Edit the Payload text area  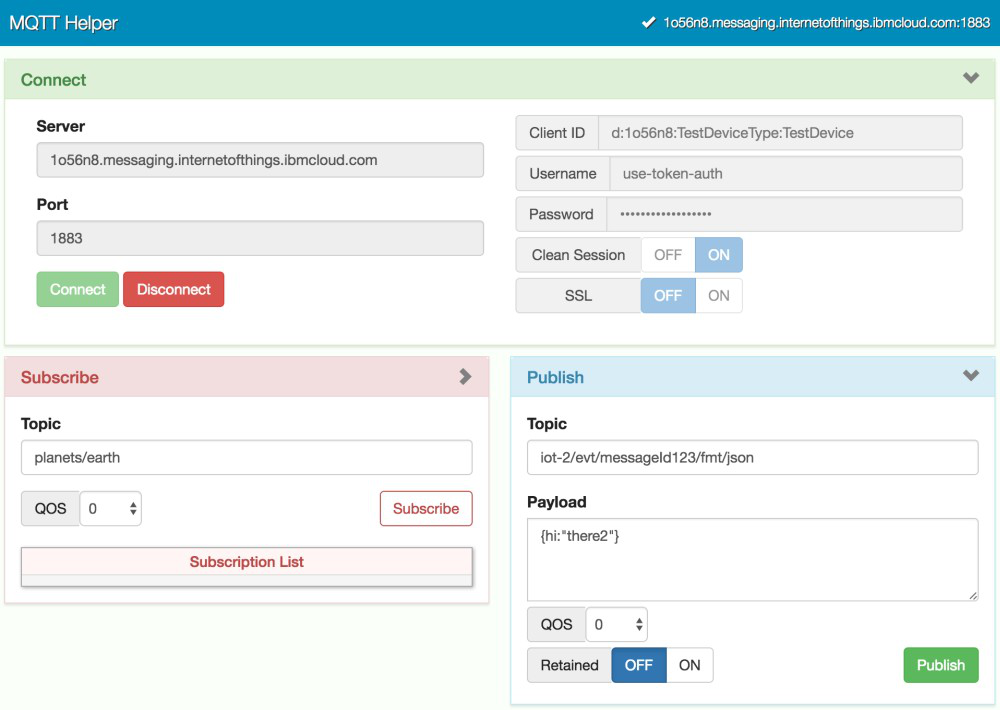click(x=751, y=560)
